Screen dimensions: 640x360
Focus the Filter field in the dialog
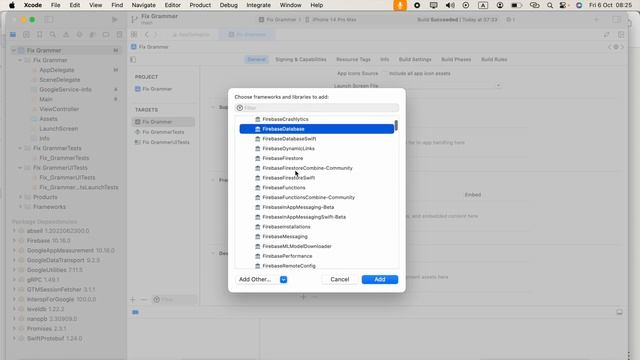tap(317, 108)
